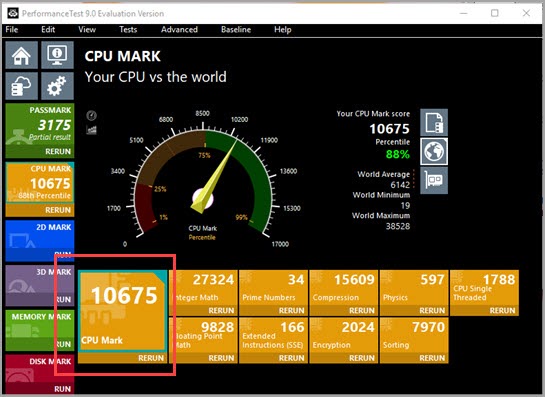The width and height of the screenshot is (545, 397).
Task: Select the Sorting 7970 tile
Action: (x=414, y=335)
